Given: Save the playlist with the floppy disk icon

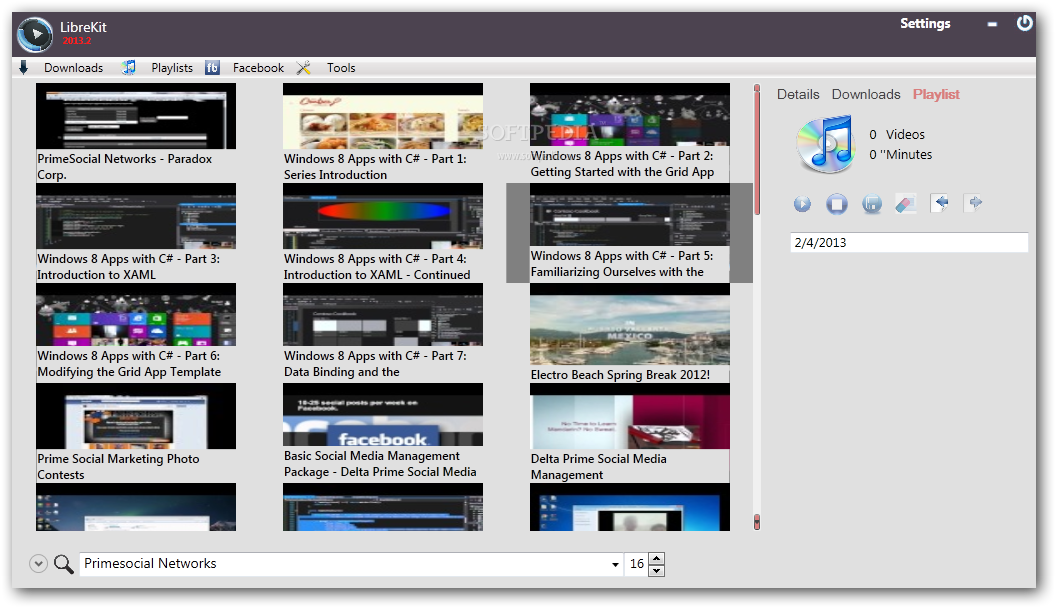Looking at the screenshot, I should [871, 203].
